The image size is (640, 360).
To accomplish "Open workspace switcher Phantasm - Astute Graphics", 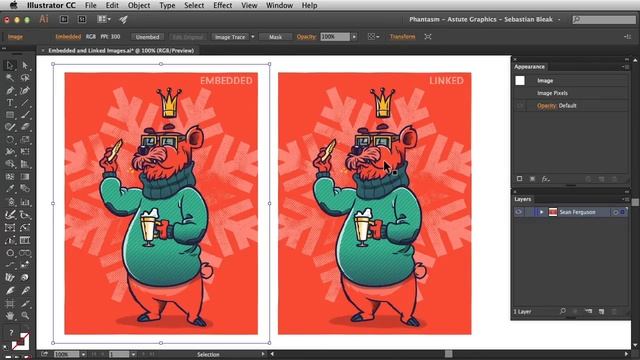I will [x=484, y=19].
